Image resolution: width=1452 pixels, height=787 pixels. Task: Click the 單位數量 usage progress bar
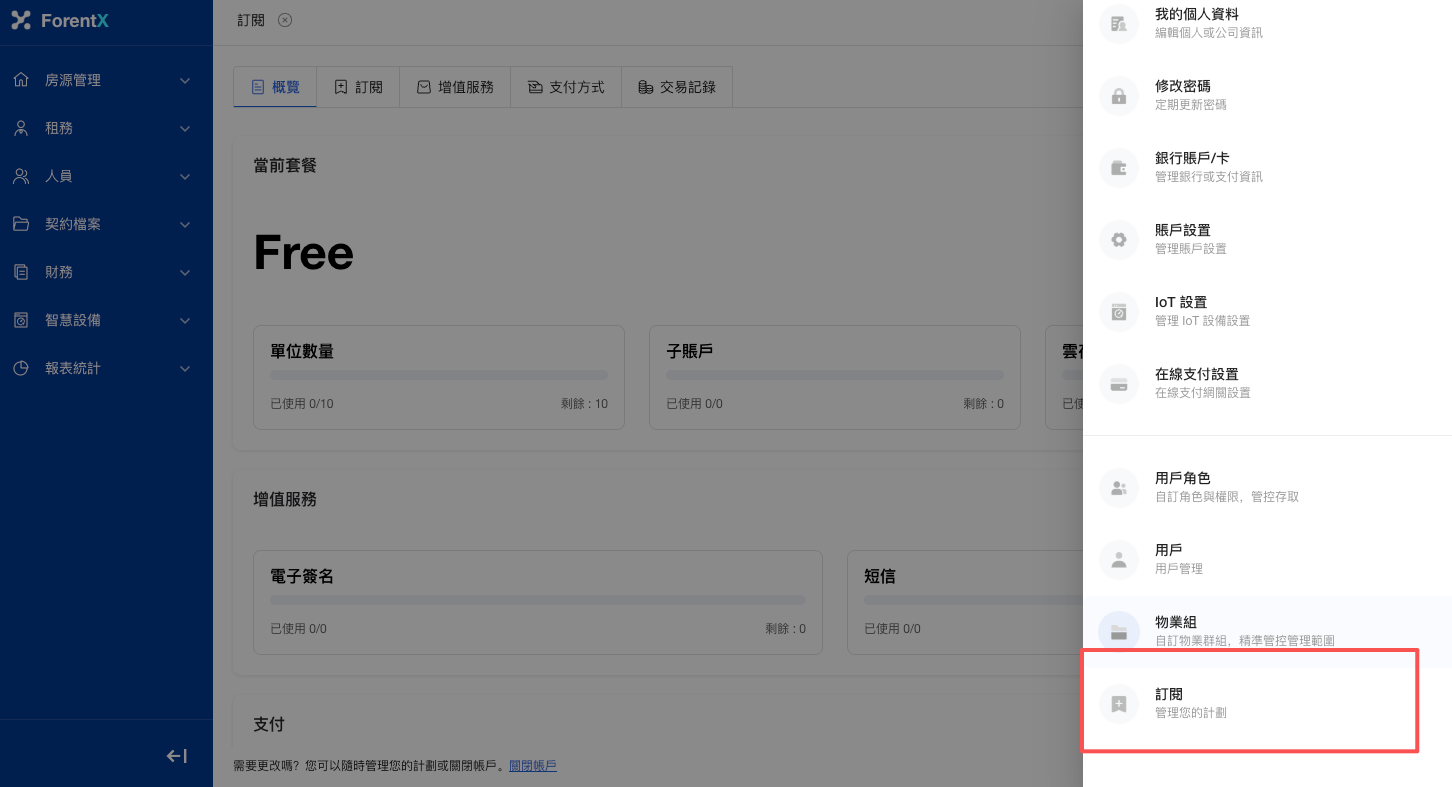tap(438, 375)
